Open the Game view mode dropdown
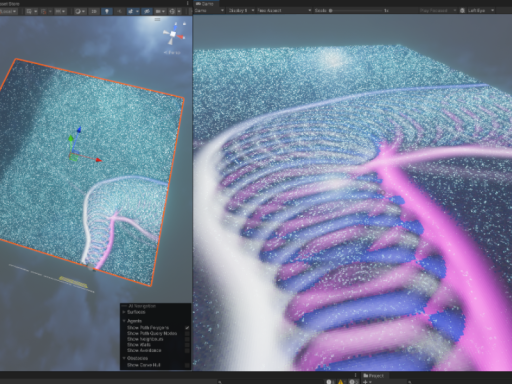512x384 pixels. click(209, 11)
